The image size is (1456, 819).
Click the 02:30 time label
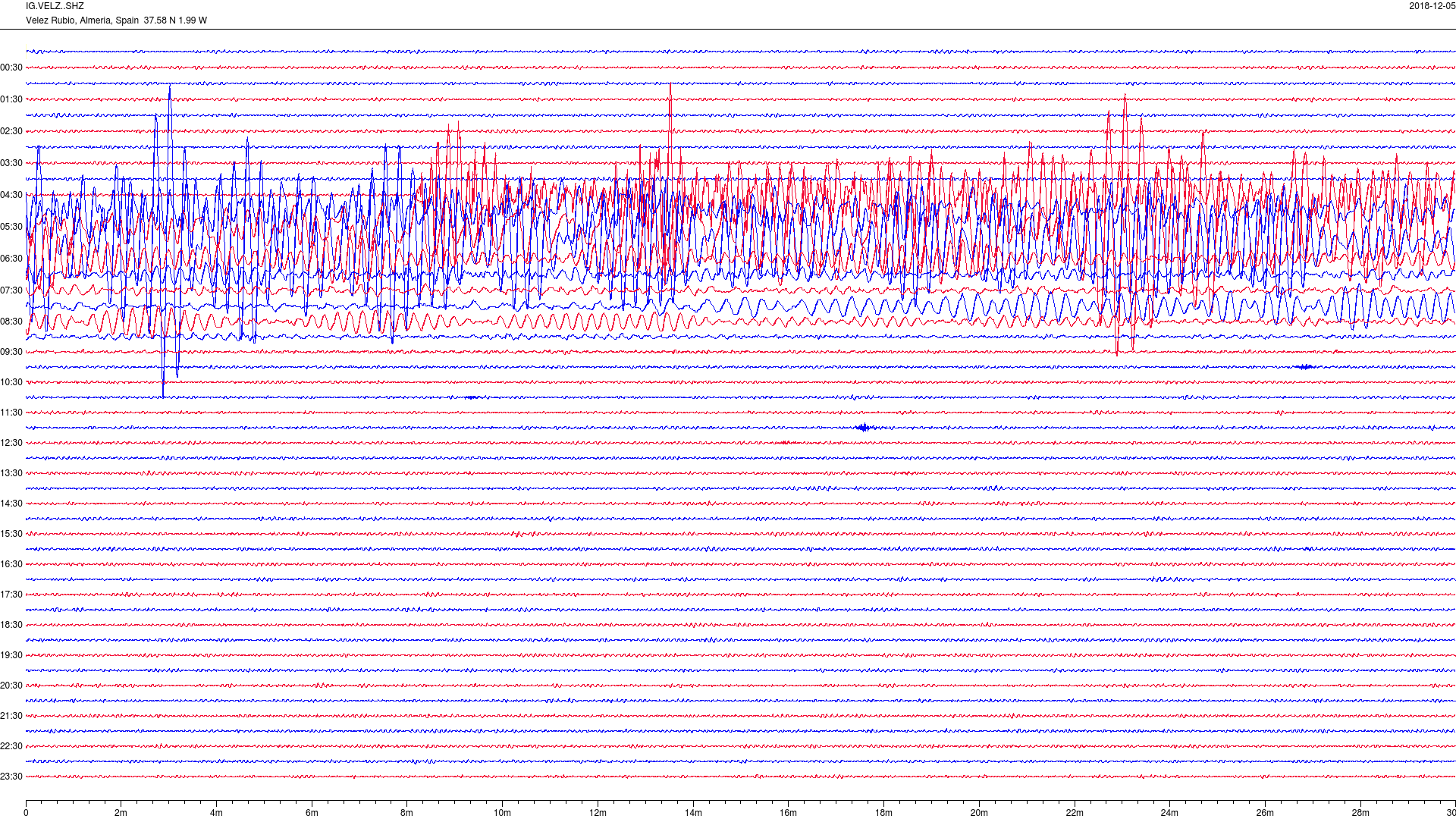coord(11,131)
